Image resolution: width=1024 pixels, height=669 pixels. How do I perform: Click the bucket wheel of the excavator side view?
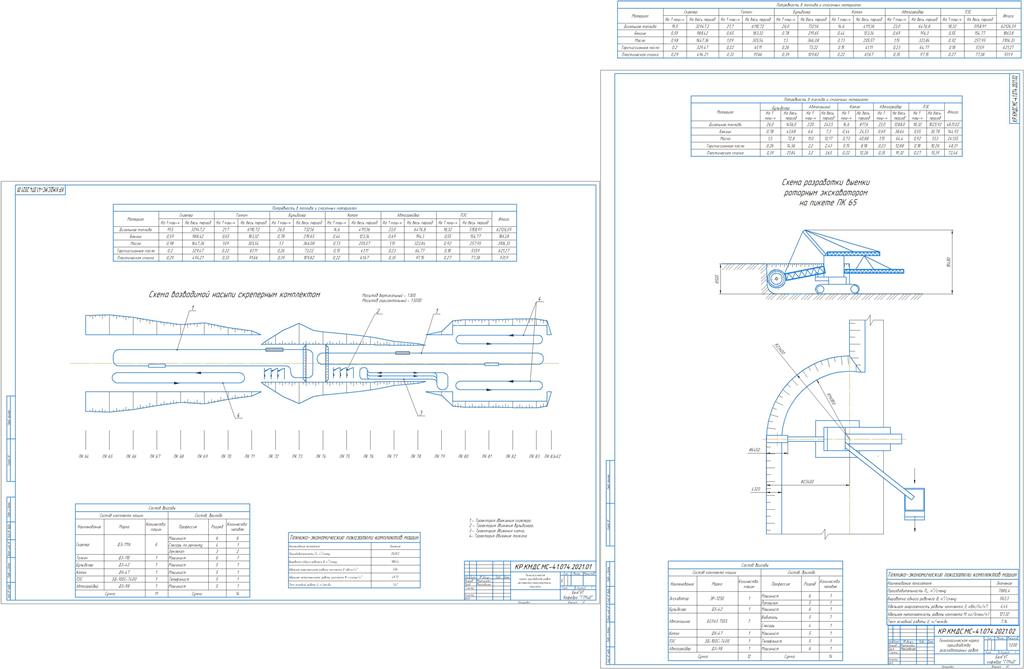(775, 278)
